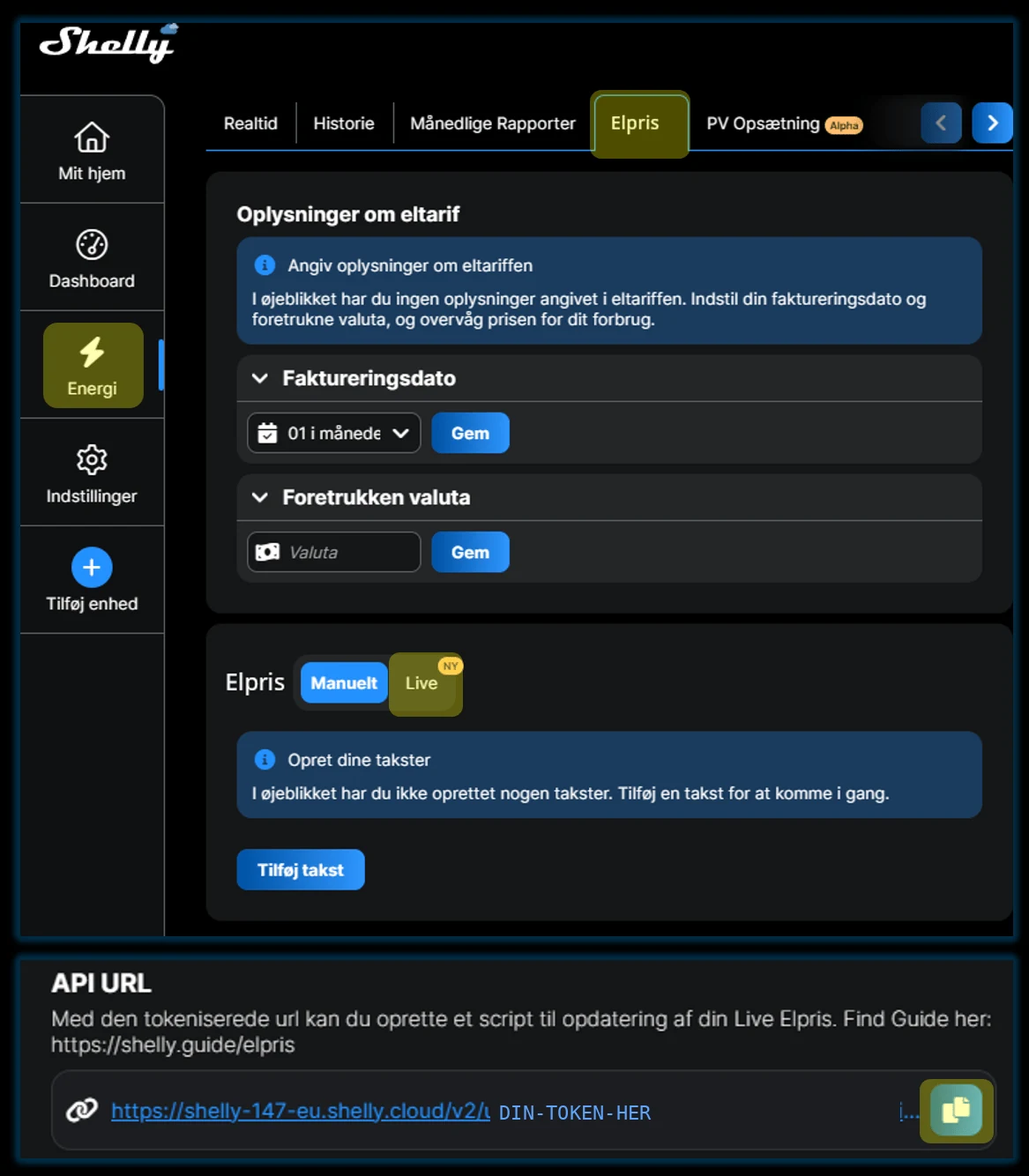Select the Energi lightning icon
Screen dimensions: 1029x1176
(92, 352)
